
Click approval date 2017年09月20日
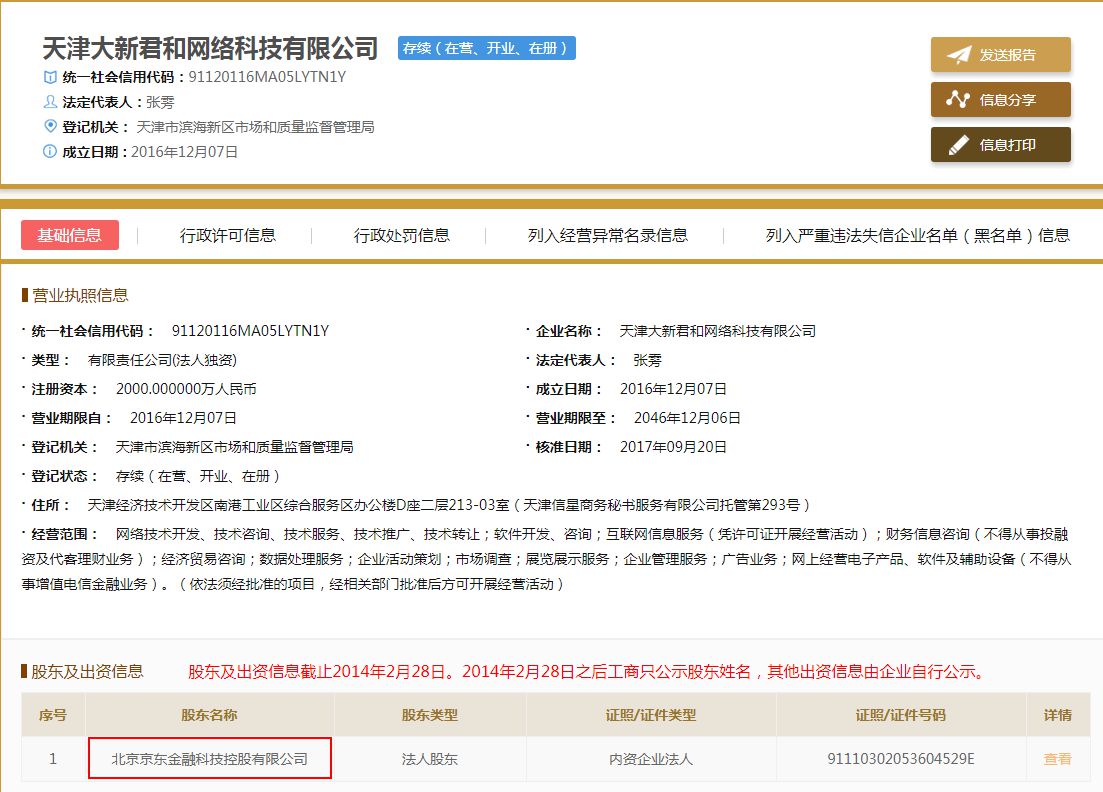(x=673, y=447)
